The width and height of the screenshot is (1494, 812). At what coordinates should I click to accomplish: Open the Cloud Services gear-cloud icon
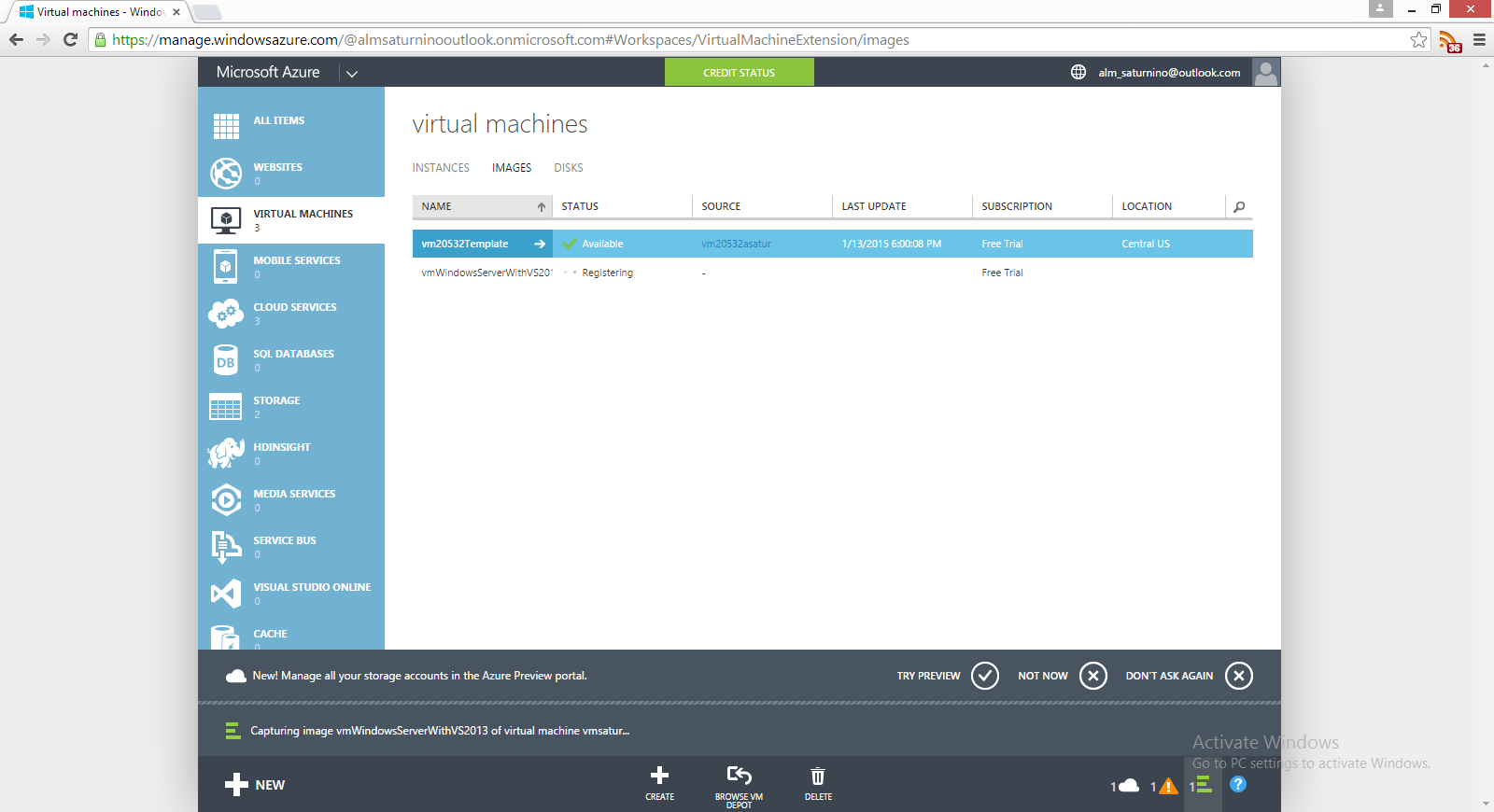226,314
